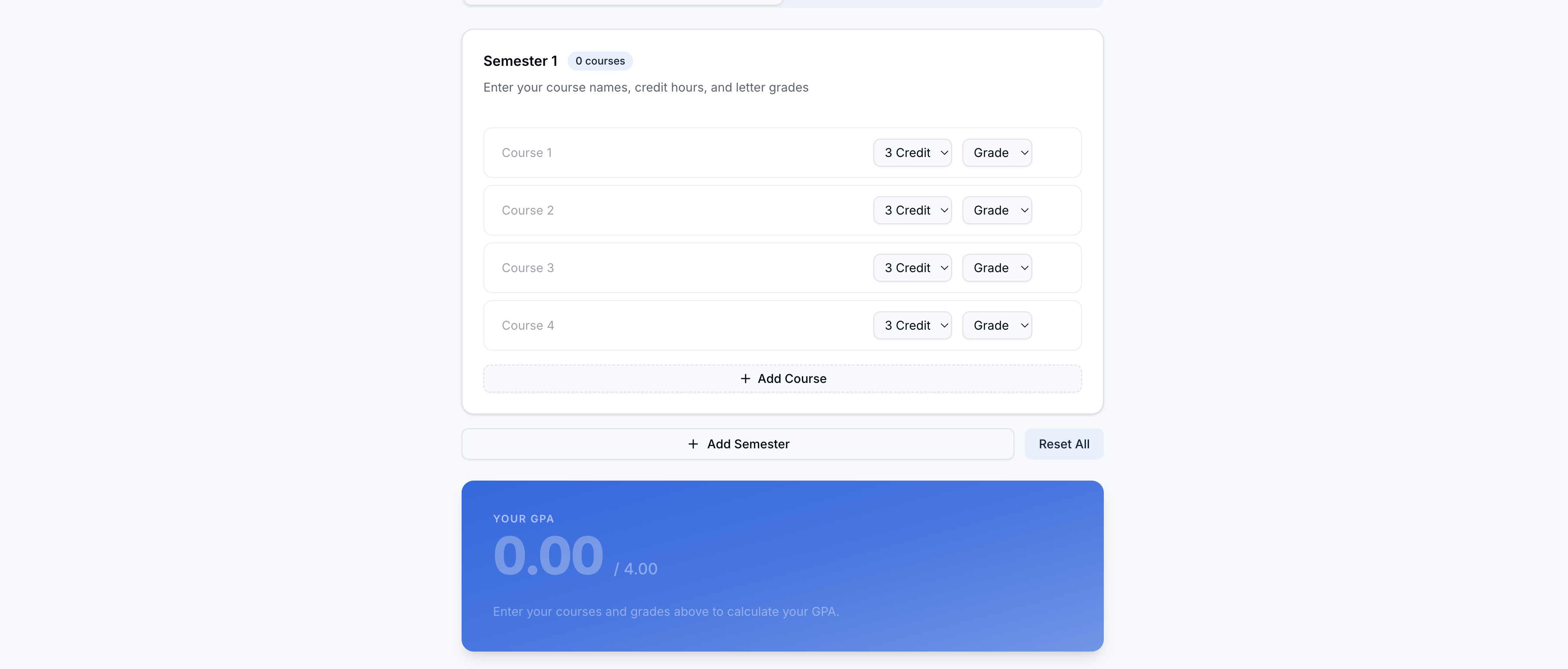Open the Course 1 credit dropdown
1568x669 pixels.
click(912, 153)
